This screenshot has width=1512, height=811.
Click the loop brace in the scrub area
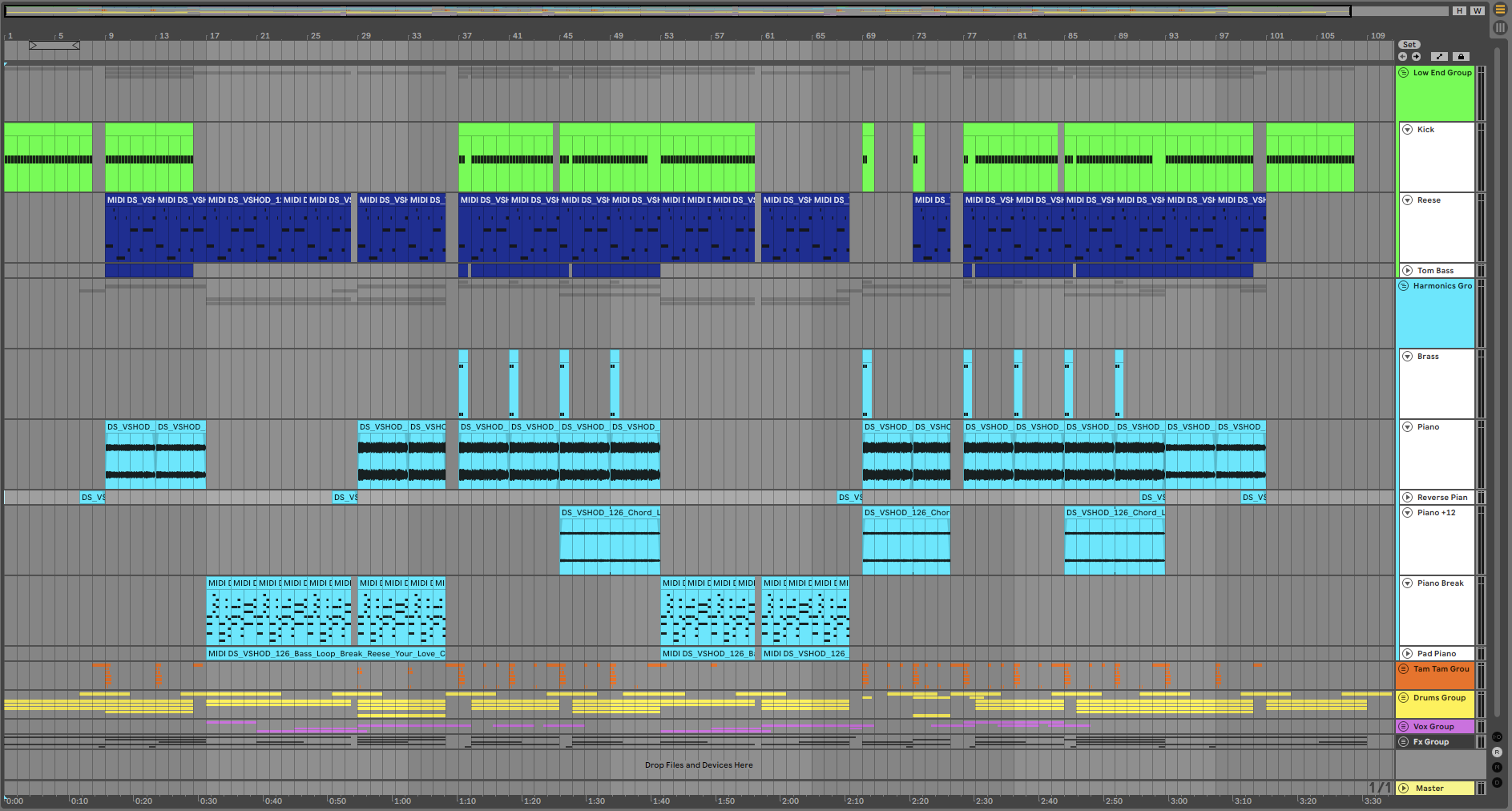tap(54, 46)
